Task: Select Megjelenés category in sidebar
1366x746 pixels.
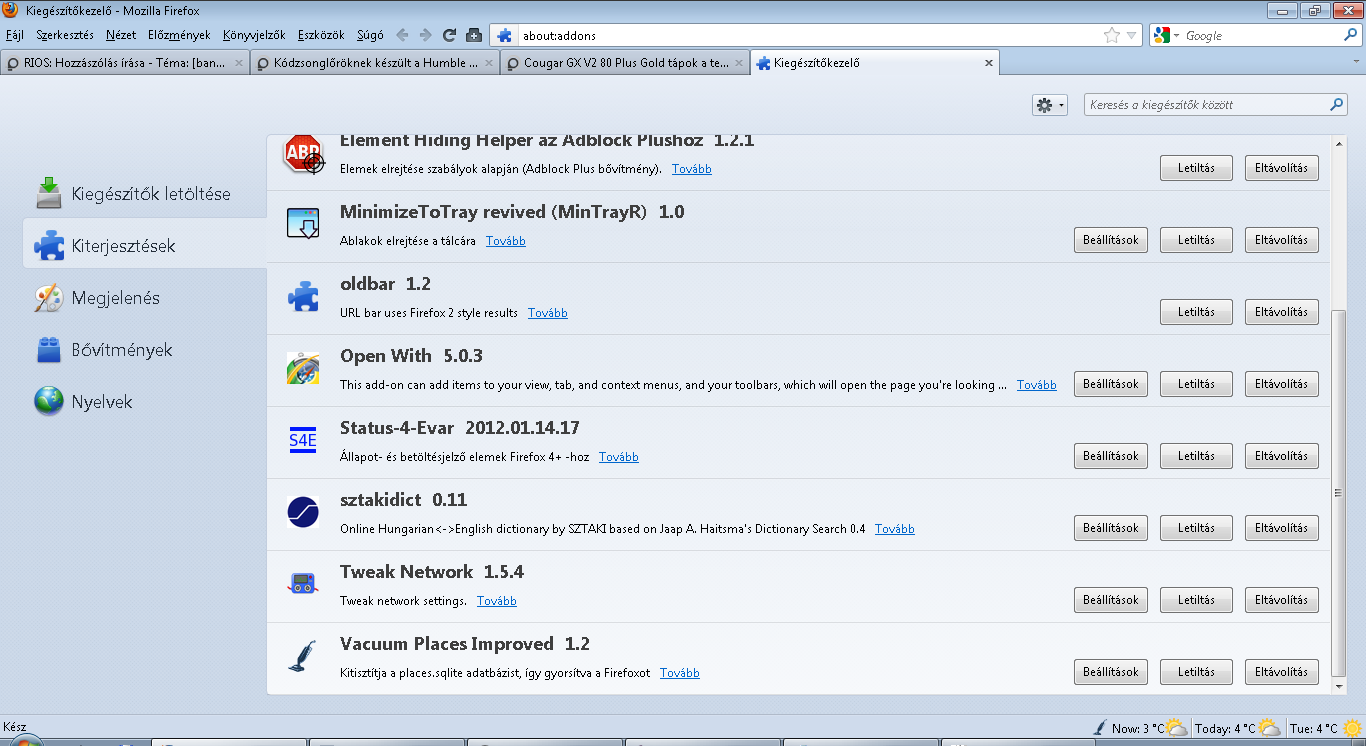Action: (x=145, y=297)
